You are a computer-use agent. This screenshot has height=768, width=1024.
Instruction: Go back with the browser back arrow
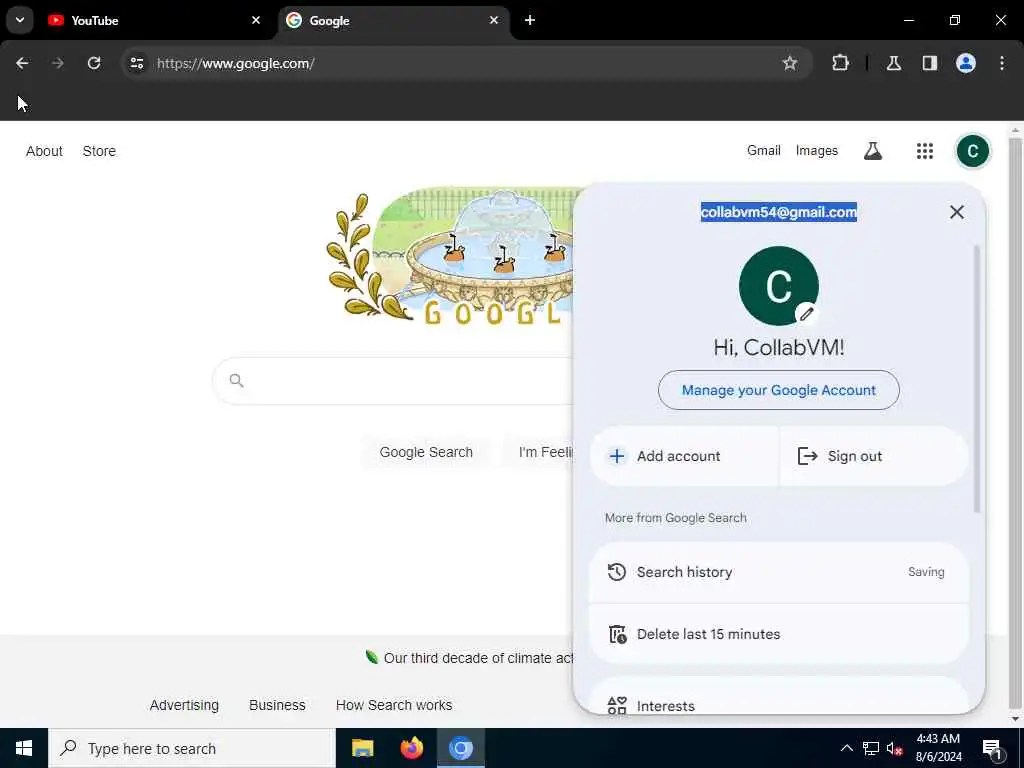coord(22,63)
